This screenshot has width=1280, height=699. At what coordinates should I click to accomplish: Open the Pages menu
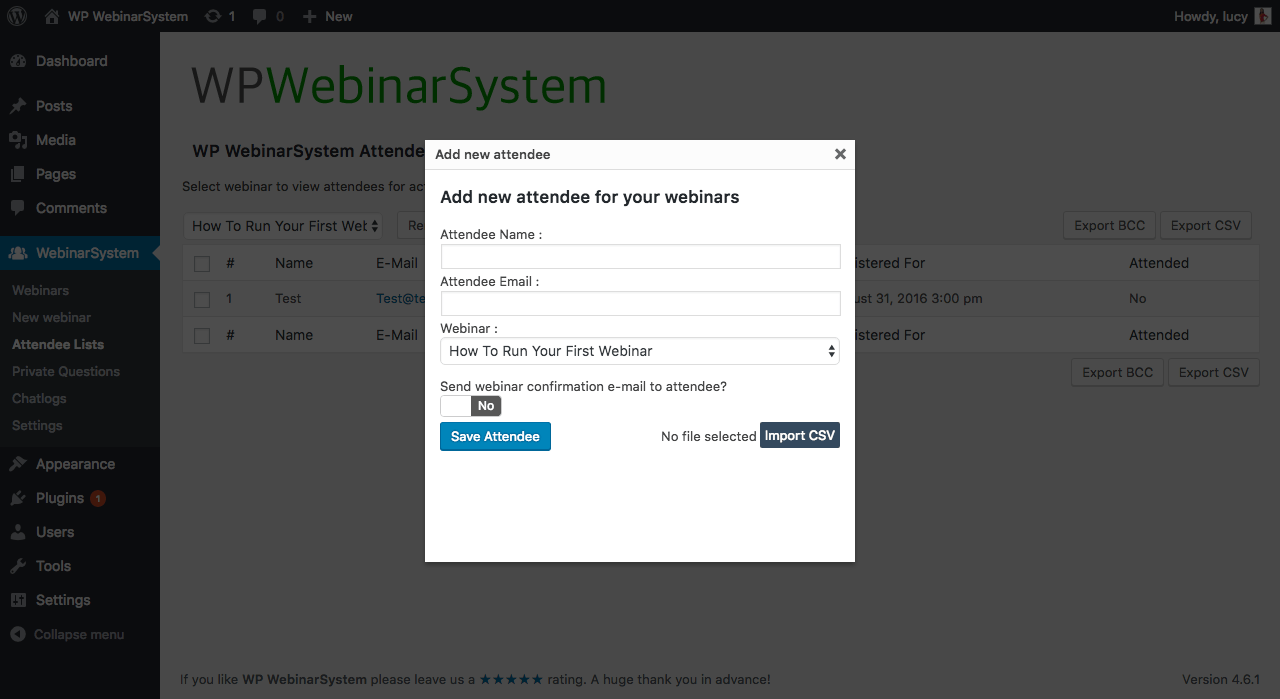56,174
